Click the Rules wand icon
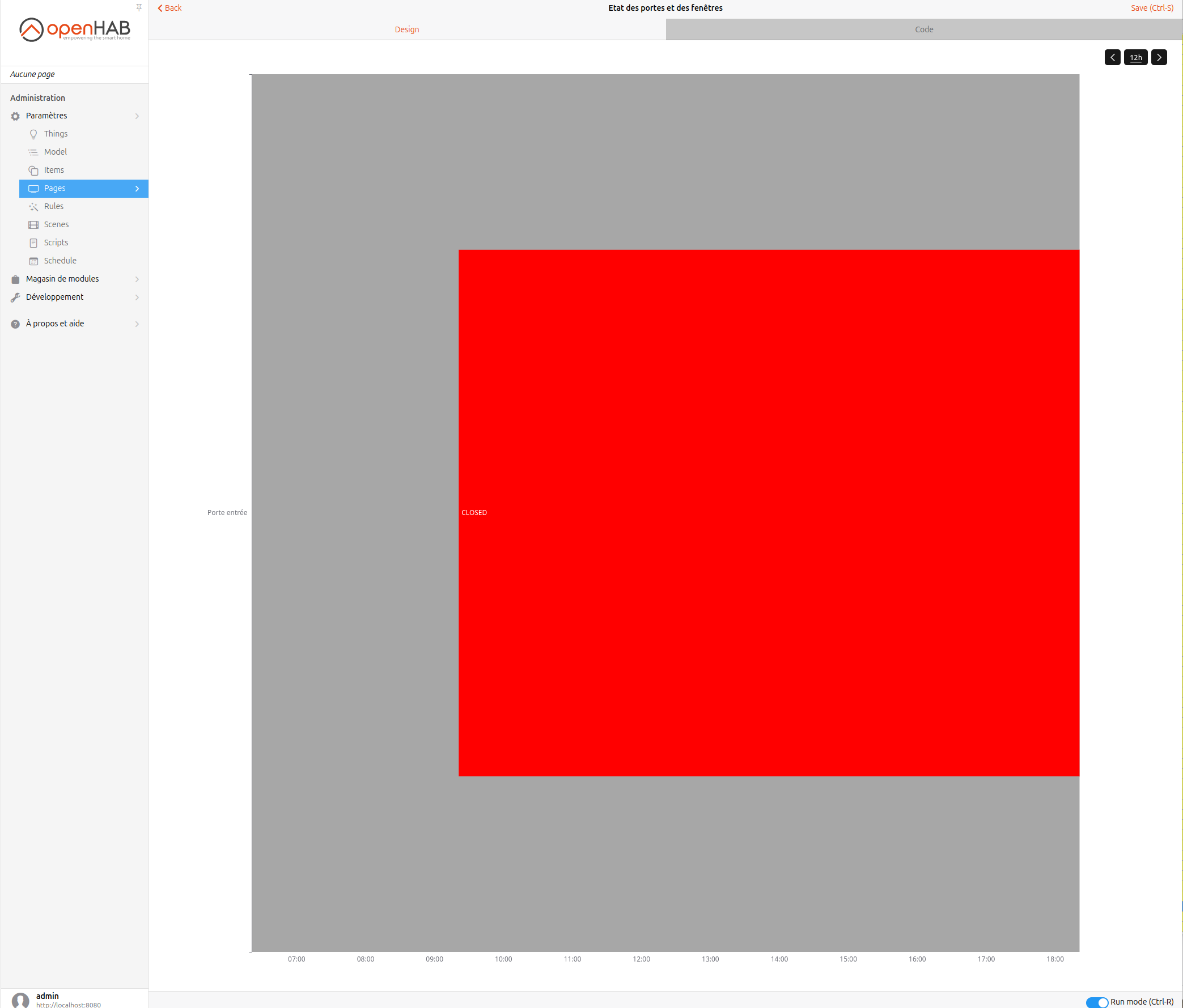The image size is (1183, 1008). point(33,207)
